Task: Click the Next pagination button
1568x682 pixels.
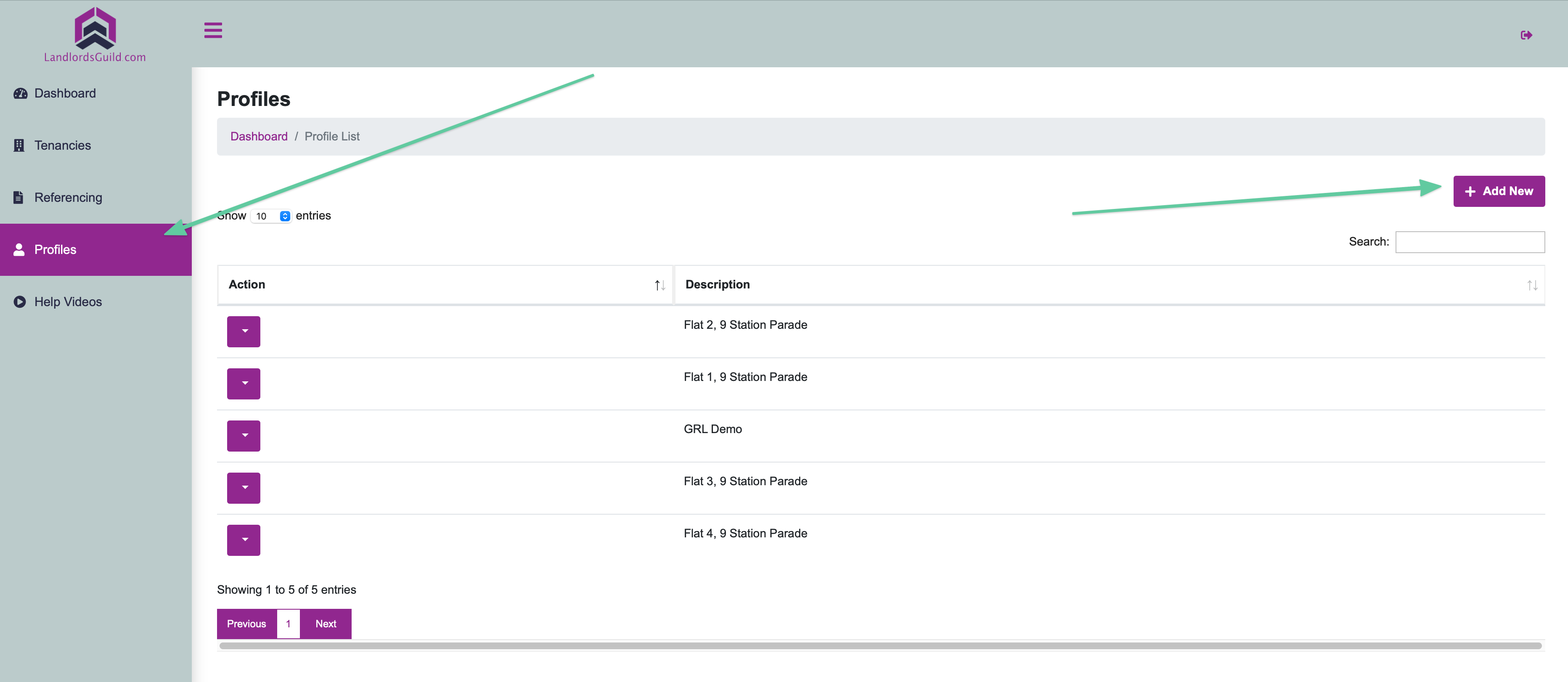Action: [326, 624]
